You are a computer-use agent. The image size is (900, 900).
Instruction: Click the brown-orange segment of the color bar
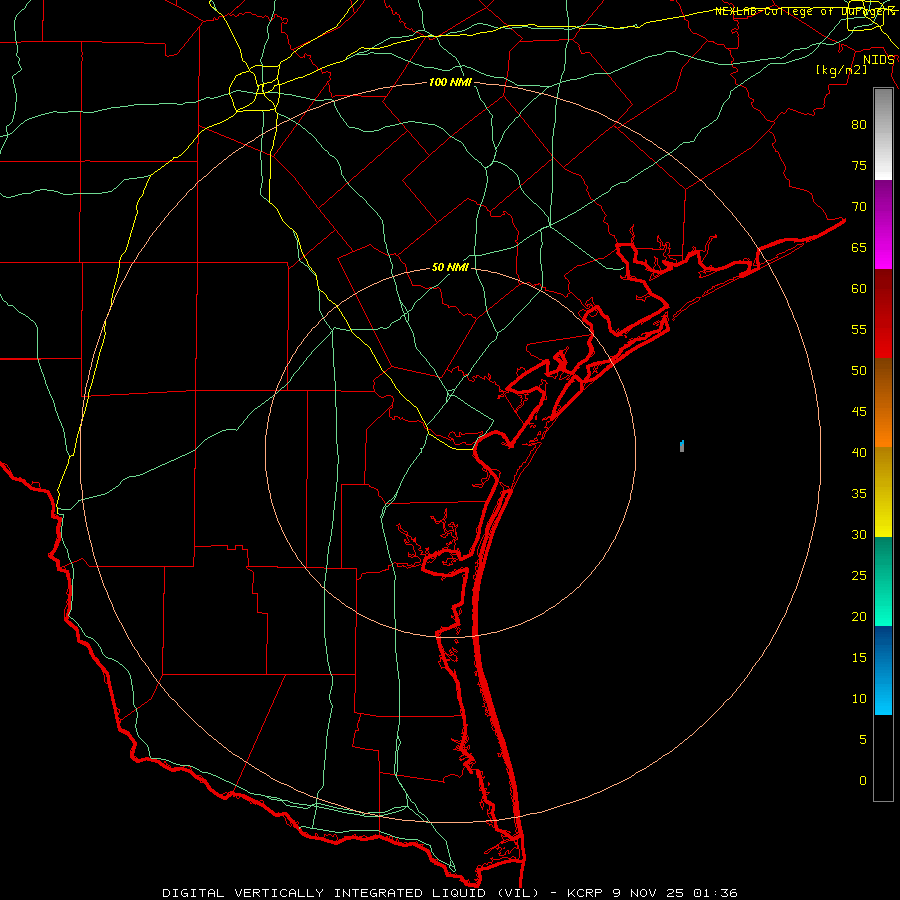pos(883,402)
